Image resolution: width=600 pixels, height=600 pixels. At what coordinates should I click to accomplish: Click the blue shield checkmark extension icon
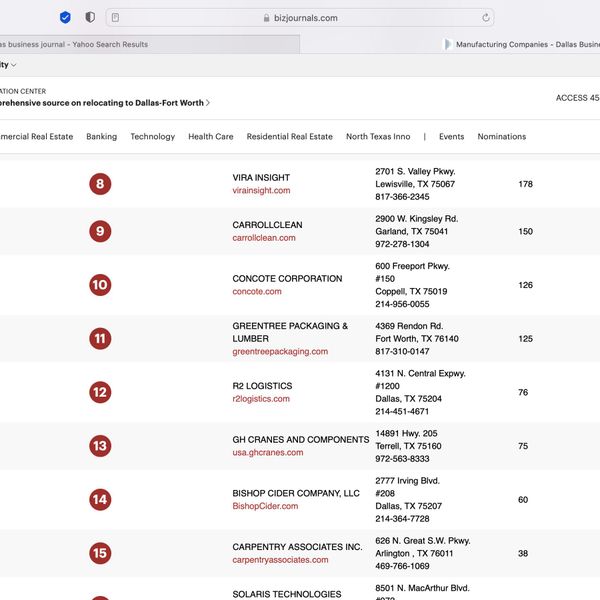(x=65, y=17)
